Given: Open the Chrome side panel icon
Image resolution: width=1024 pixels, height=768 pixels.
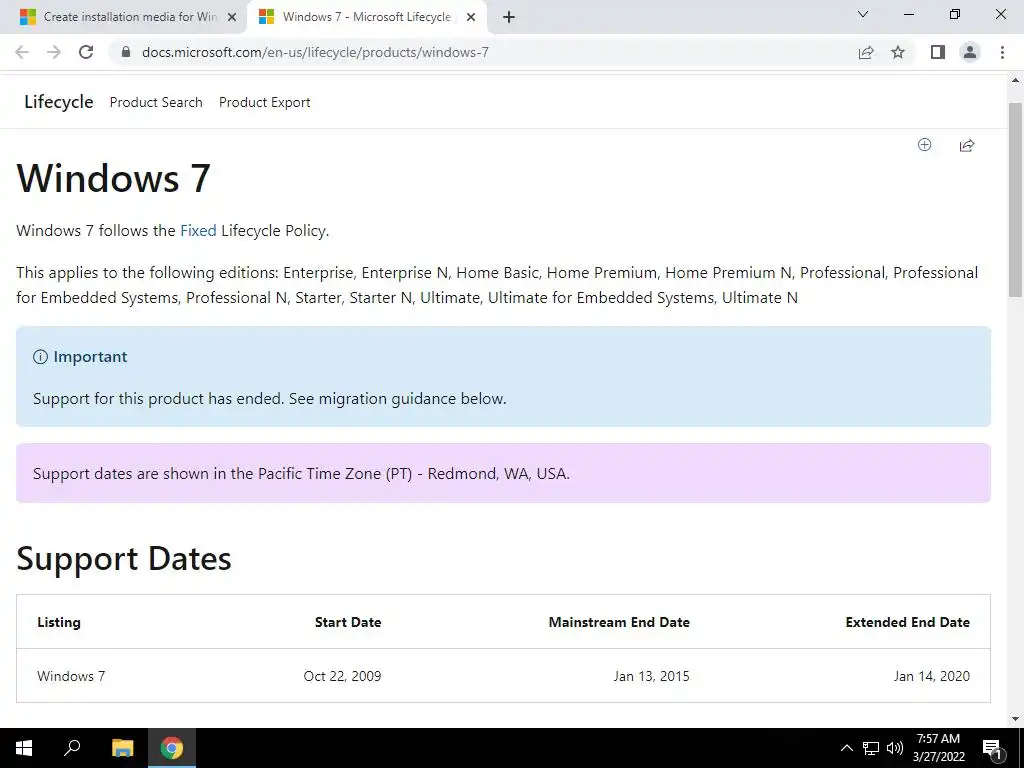Looking at the screenshot, I should click(938, 52).
